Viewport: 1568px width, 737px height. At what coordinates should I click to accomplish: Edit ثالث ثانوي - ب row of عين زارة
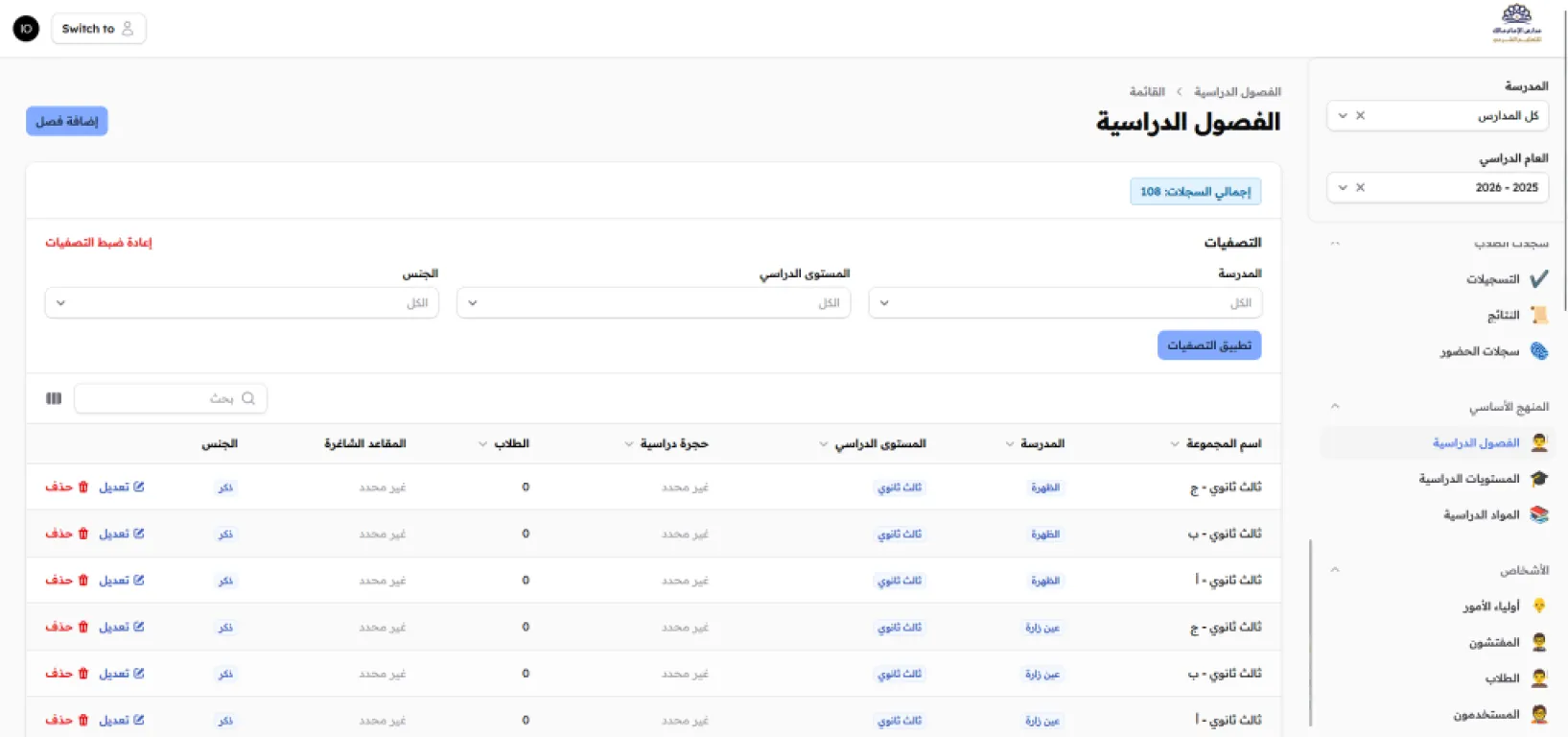point(122,674)
